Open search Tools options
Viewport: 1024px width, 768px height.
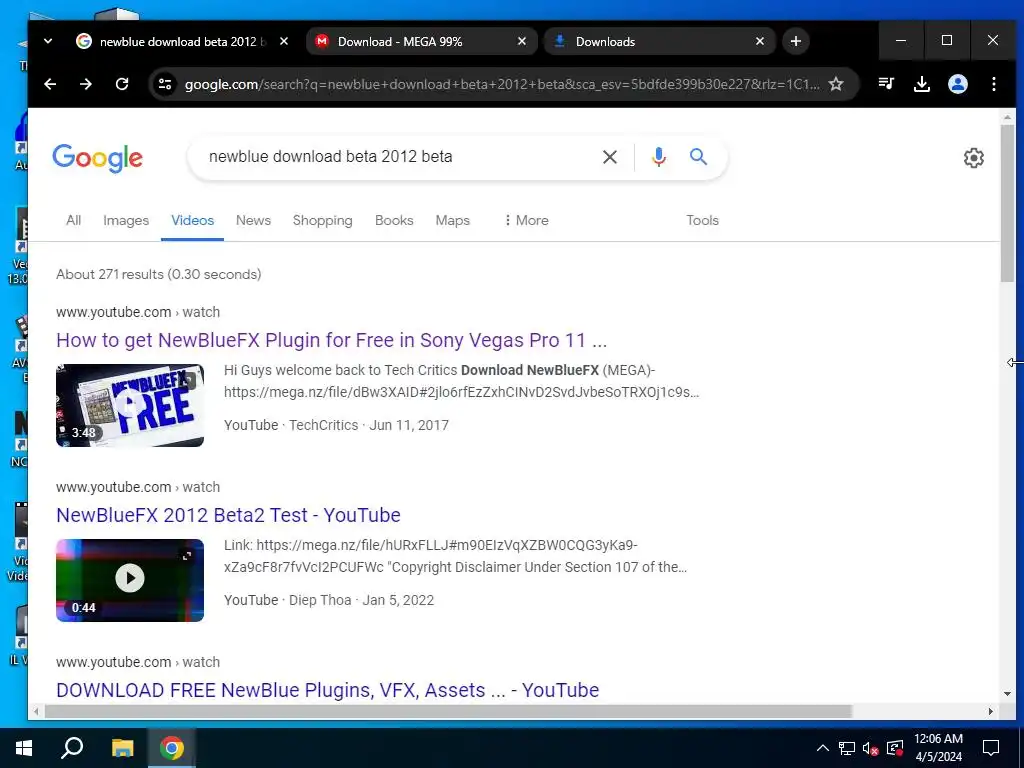[x=702, y=221]
